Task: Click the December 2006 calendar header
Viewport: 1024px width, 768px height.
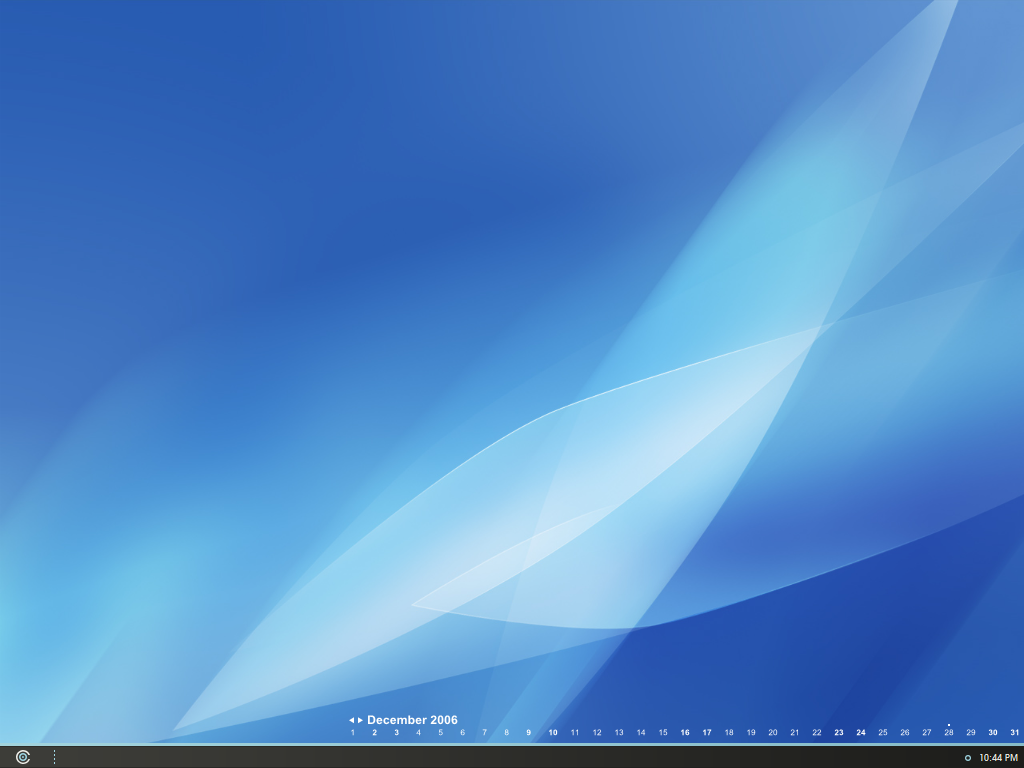Action: (x=412, y=719)
